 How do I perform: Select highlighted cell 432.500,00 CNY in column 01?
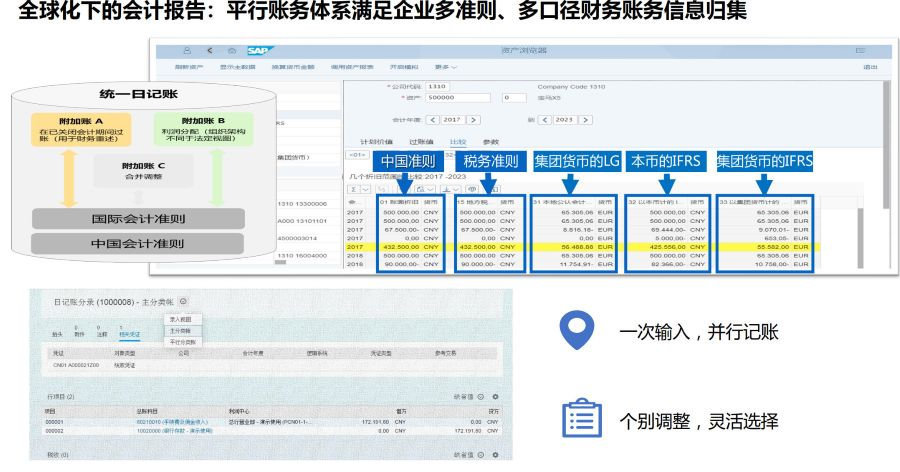(412, 247)
